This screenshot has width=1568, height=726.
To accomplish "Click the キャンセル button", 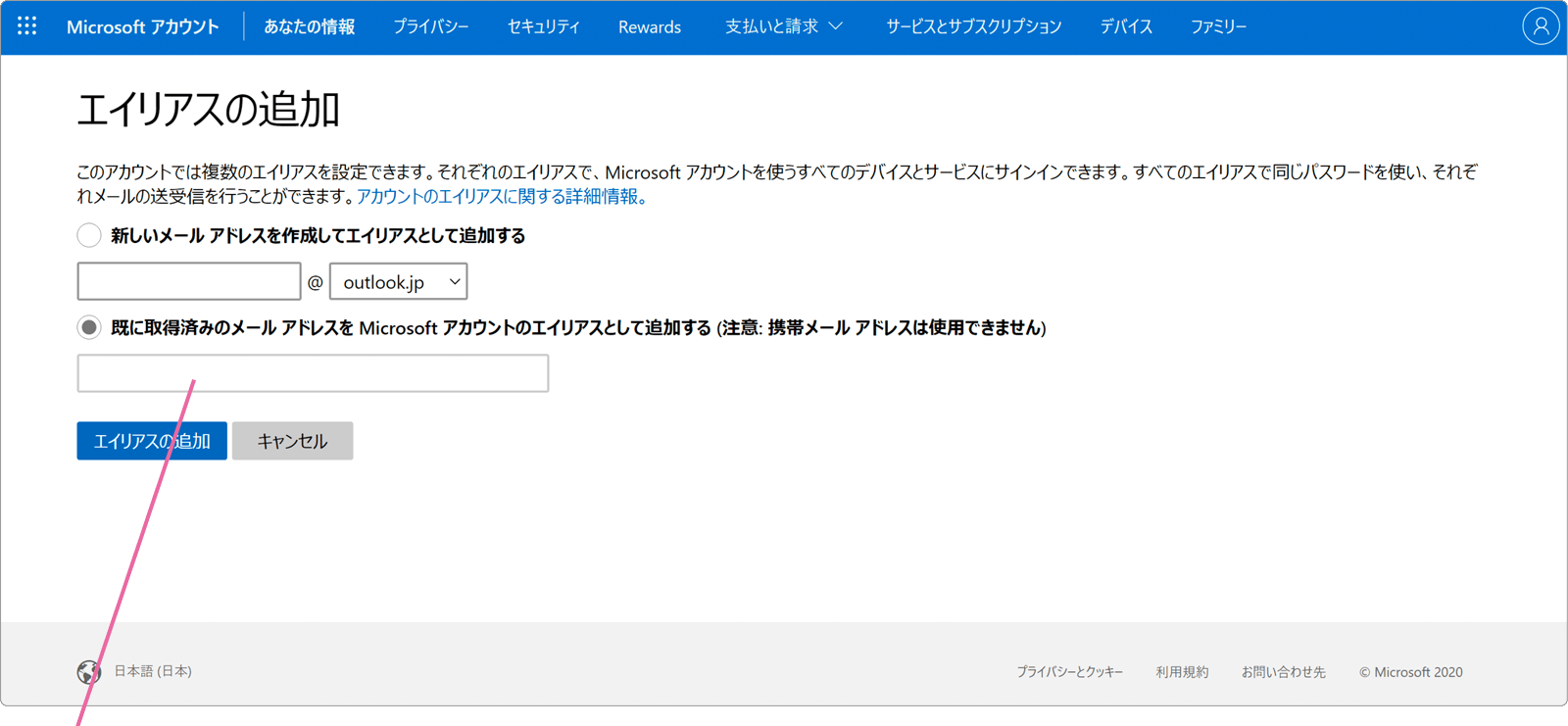I will (292, 441).
